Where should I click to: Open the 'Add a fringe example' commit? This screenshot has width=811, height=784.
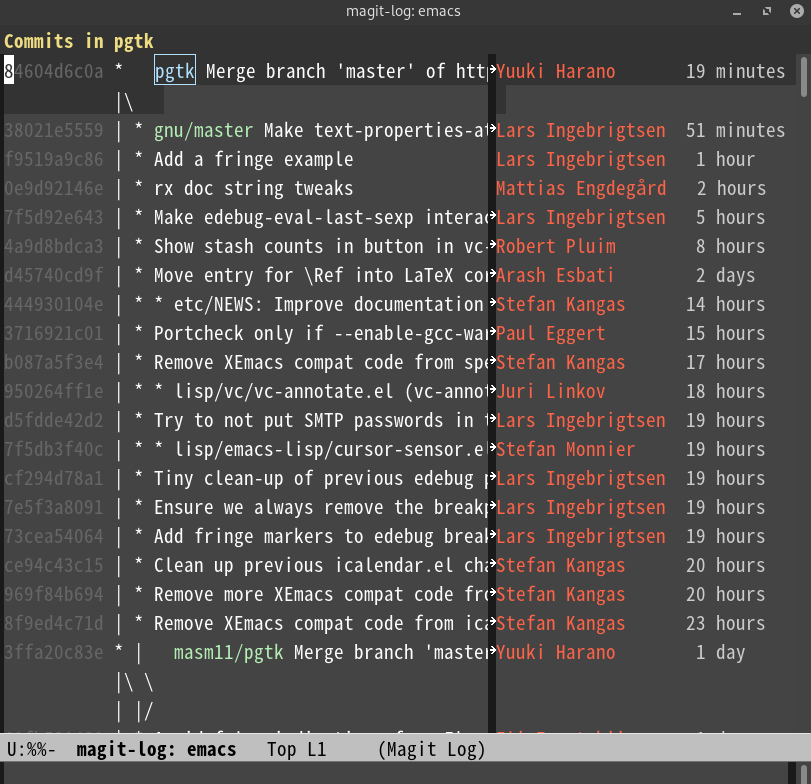click(x=253, y=159)
